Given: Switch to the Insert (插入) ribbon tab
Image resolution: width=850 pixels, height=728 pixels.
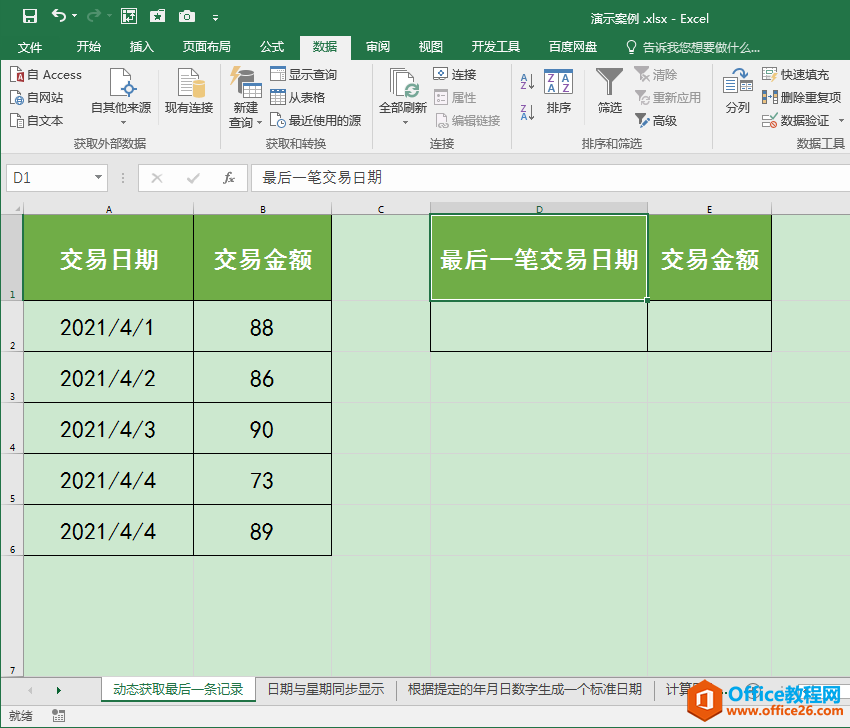Looking at the screenshot, I should (x=142, y=47).
